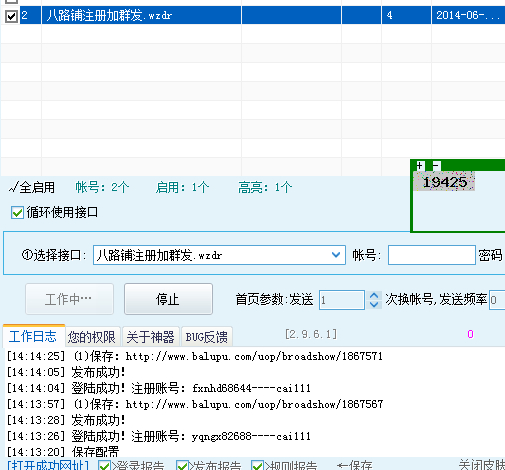This screenshot has width=505, height=470.
Task: Click the version label [2.9.6.1]
Action: pyautogui.click(x=311, y=334)
